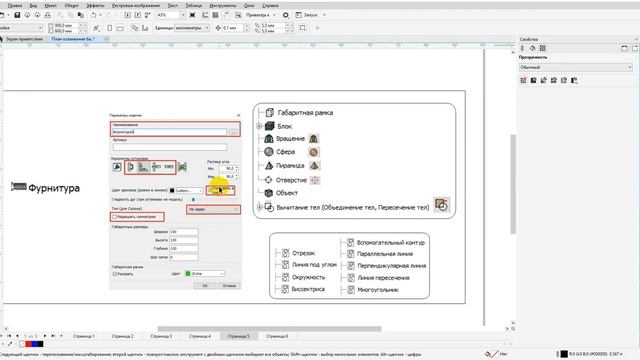Viewport: 640px width, 360px height.
Task: Go to the next page
Action: click(x=45, y=336)
